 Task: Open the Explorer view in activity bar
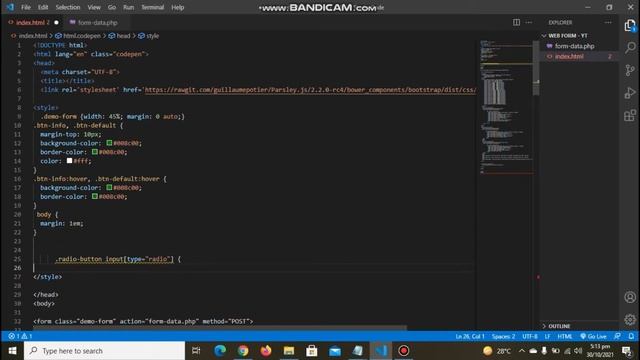[x=630, y=26]
